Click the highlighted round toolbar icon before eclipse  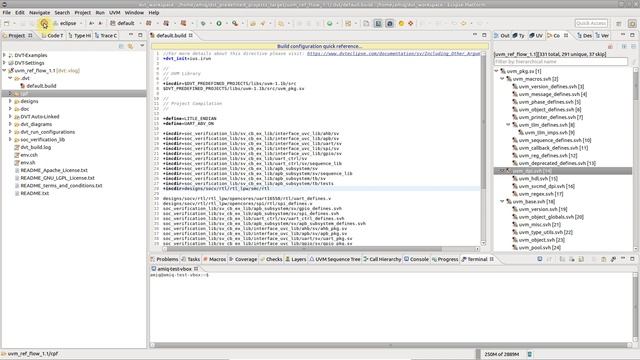pos(44,23)
